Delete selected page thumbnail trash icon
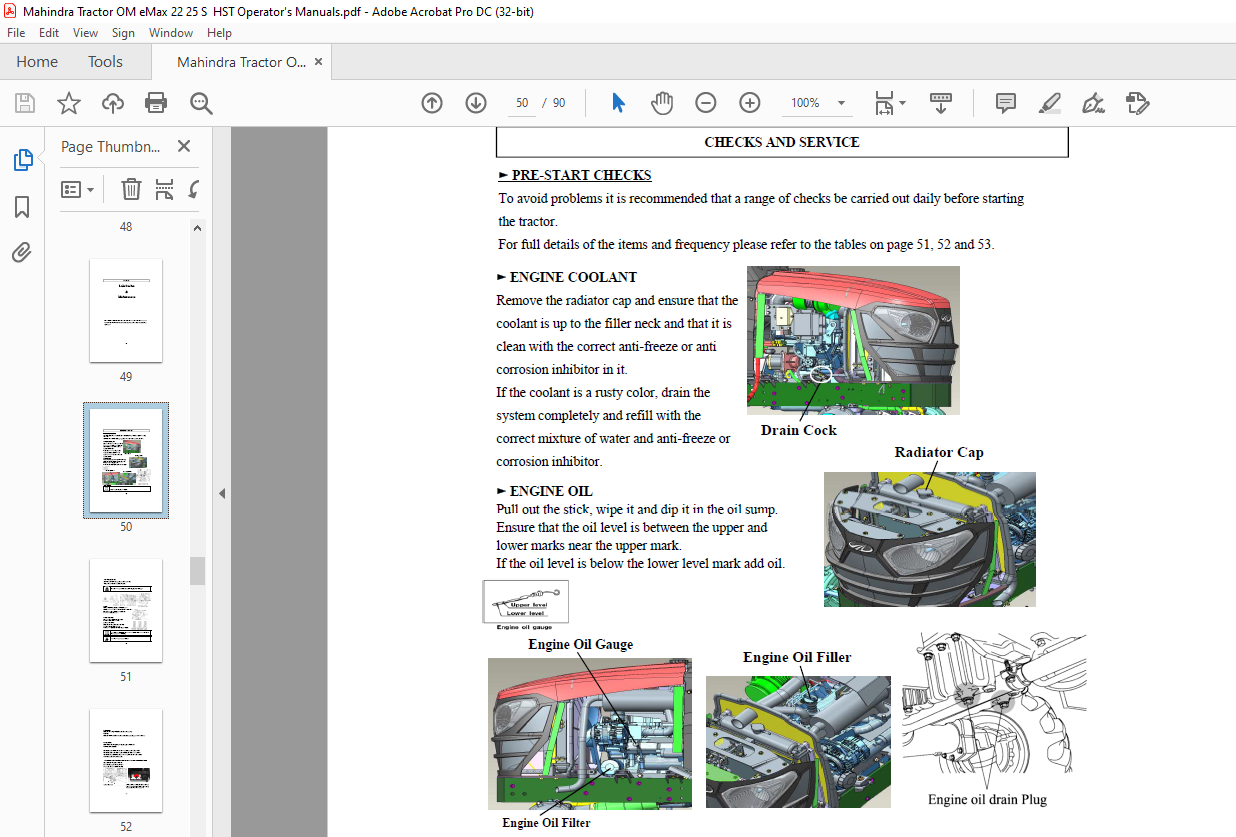Viewport: 1236px width, 837px height. pyautogui.click(x=131, y=189)
